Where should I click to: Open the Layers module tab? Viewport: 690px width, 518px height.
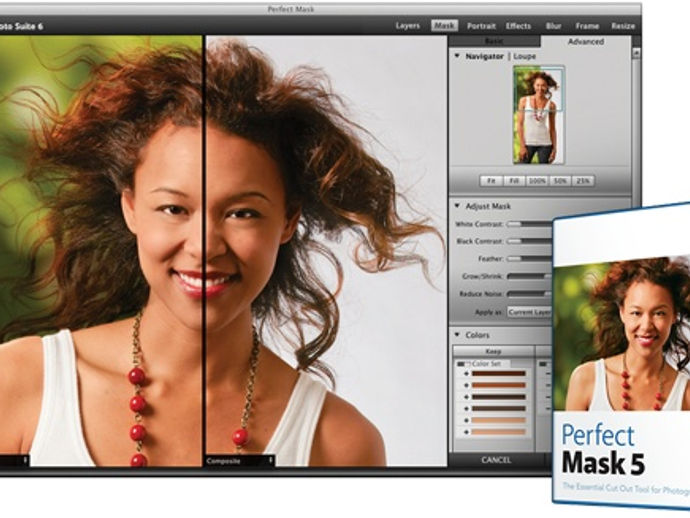pos(407,26)
